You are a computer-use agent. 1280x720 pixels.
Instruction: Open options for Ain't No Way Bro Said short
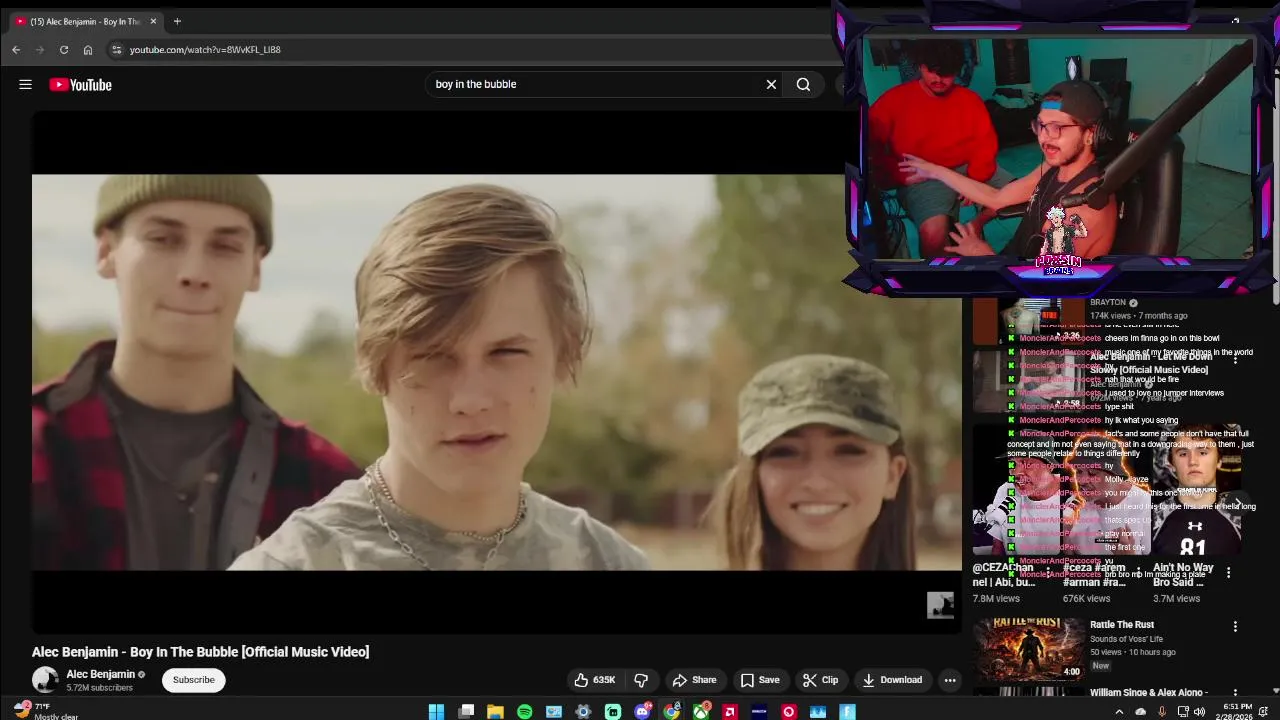pyautogui.click(x=1229, y=572)
